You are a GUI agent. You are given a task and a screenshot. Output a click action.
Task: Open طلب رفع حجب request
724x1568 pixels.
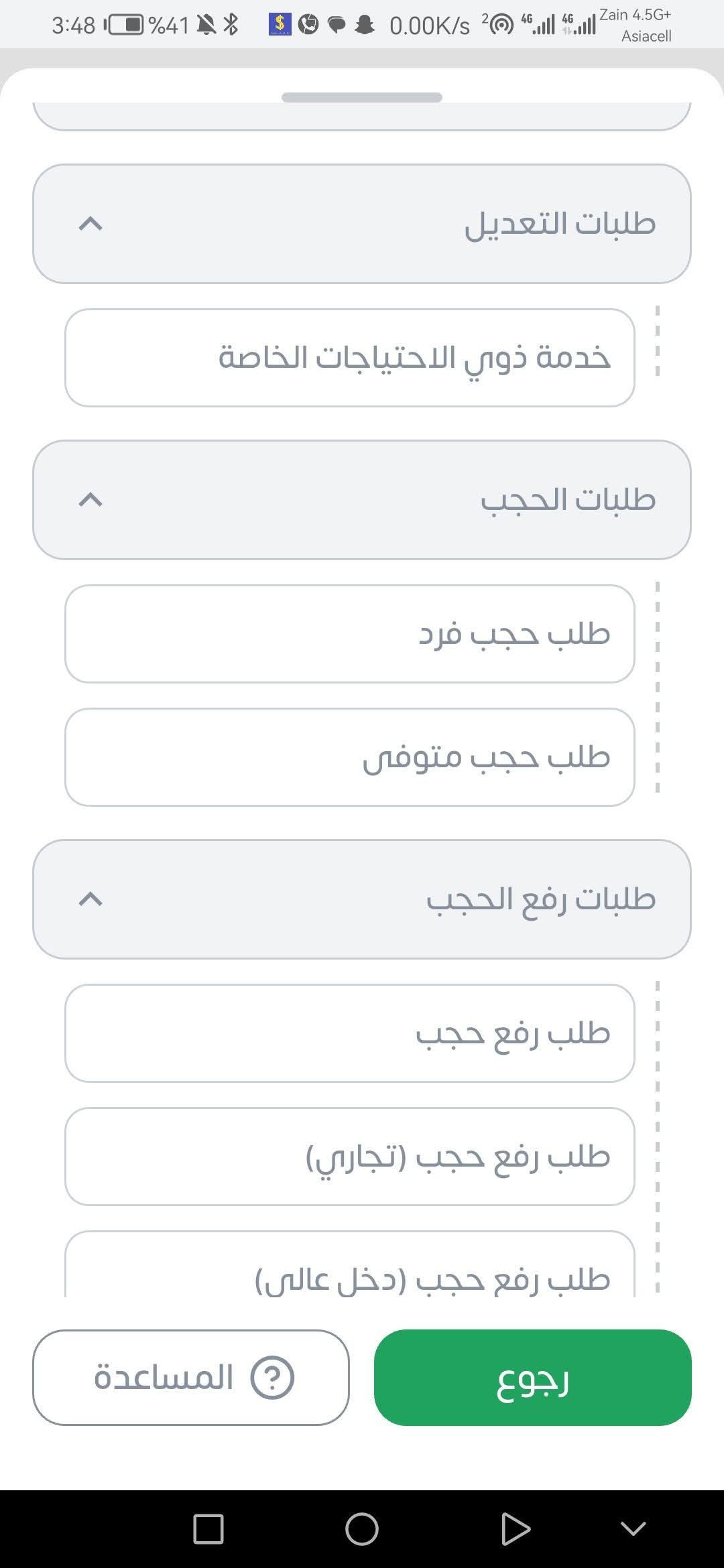point(349,1033)
